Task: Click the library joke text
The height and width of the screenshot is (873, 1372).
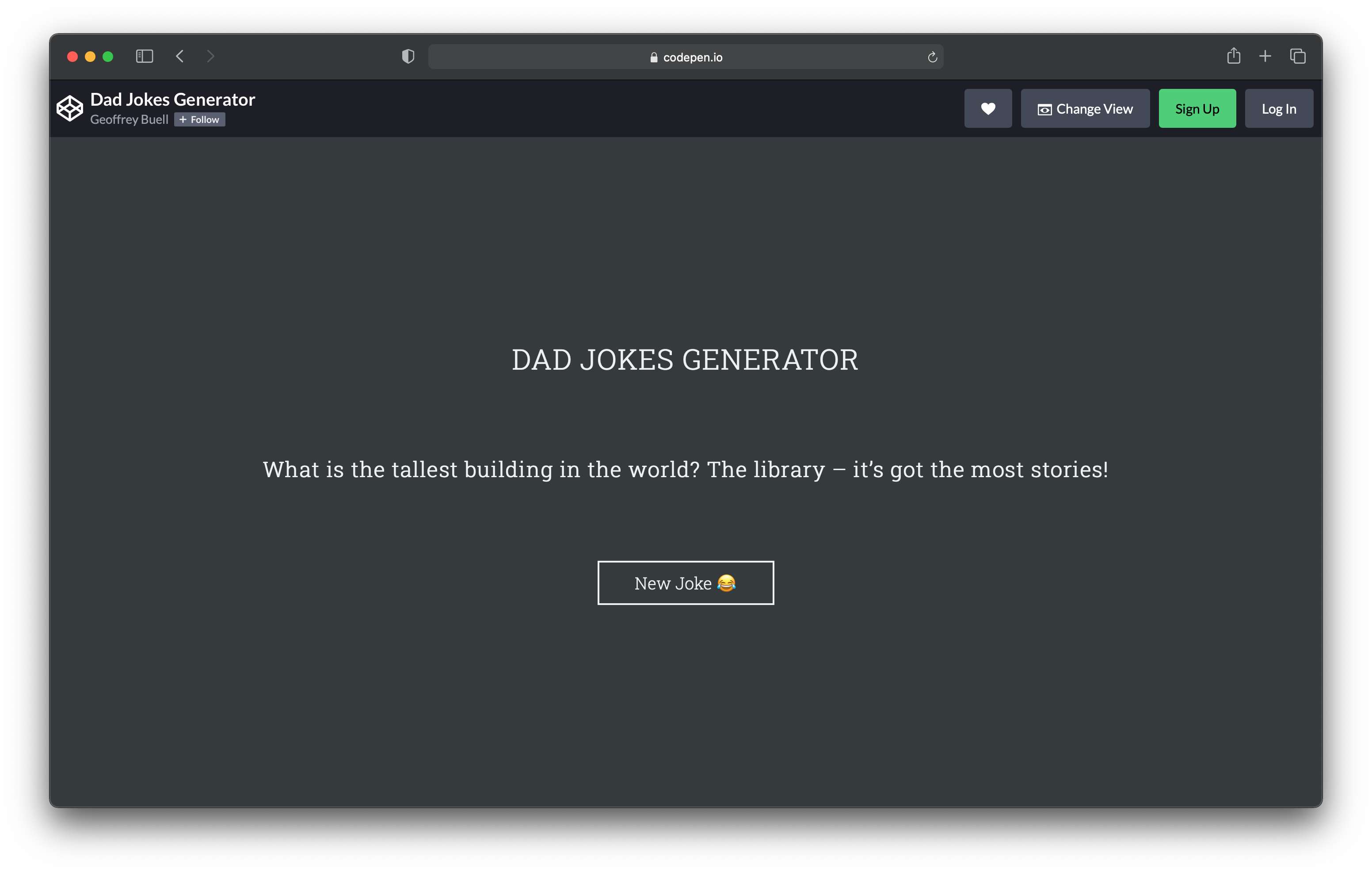Action: (686, 470)
